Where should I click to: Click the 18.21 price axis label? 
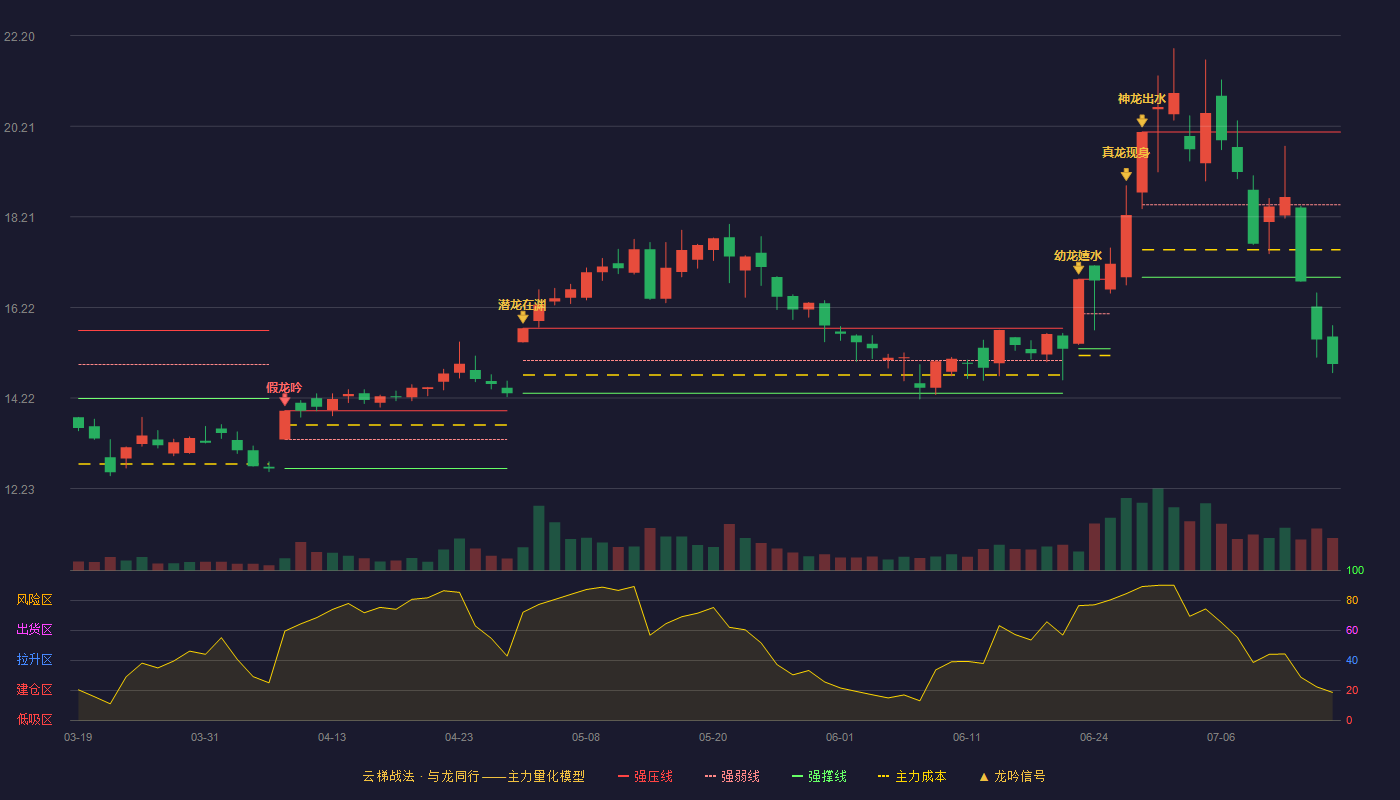[x=19, y=218]
